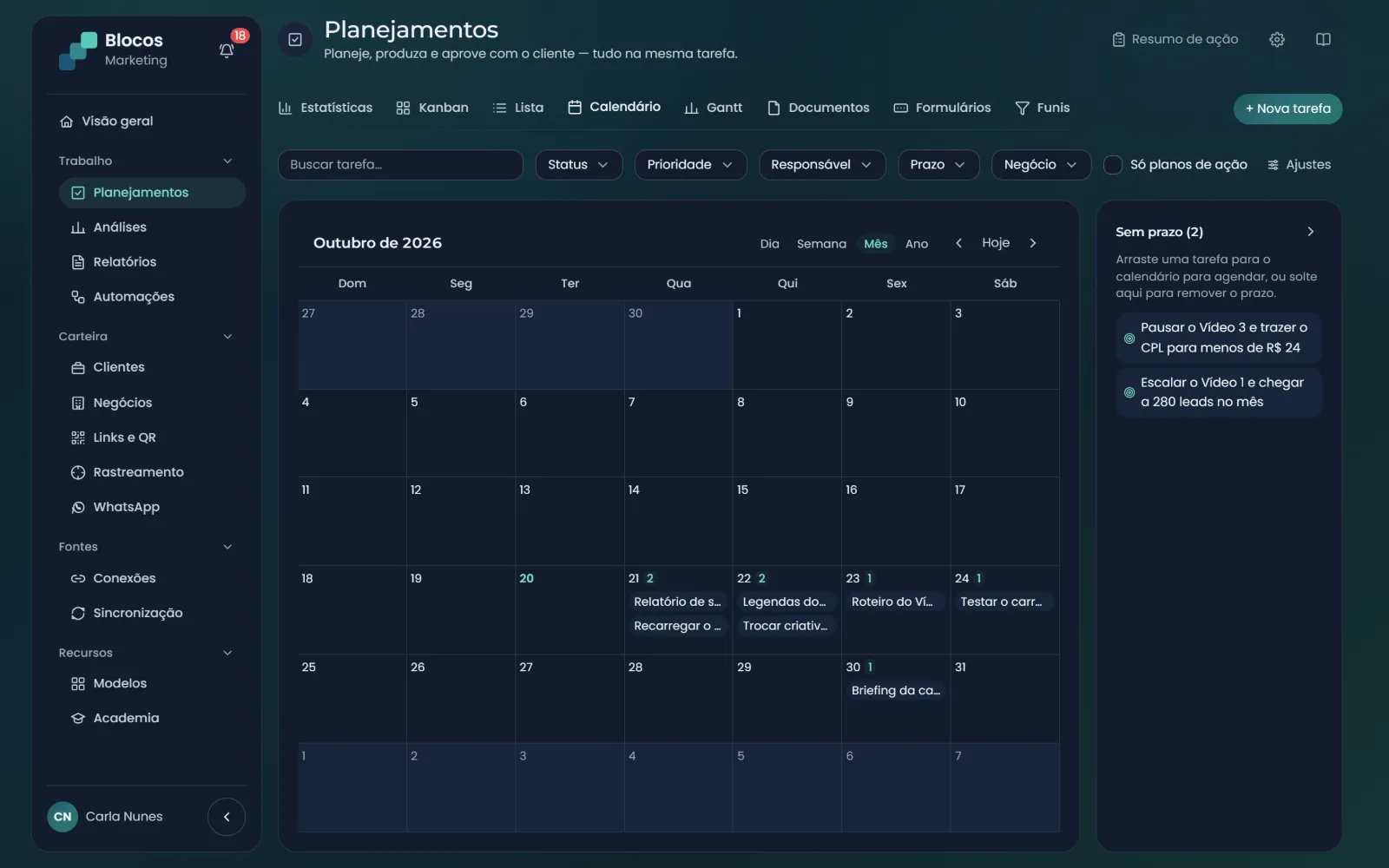Toggle Só planos de ação switch
This screenshot has height=868, width=1389.
tap(1113, 165)
